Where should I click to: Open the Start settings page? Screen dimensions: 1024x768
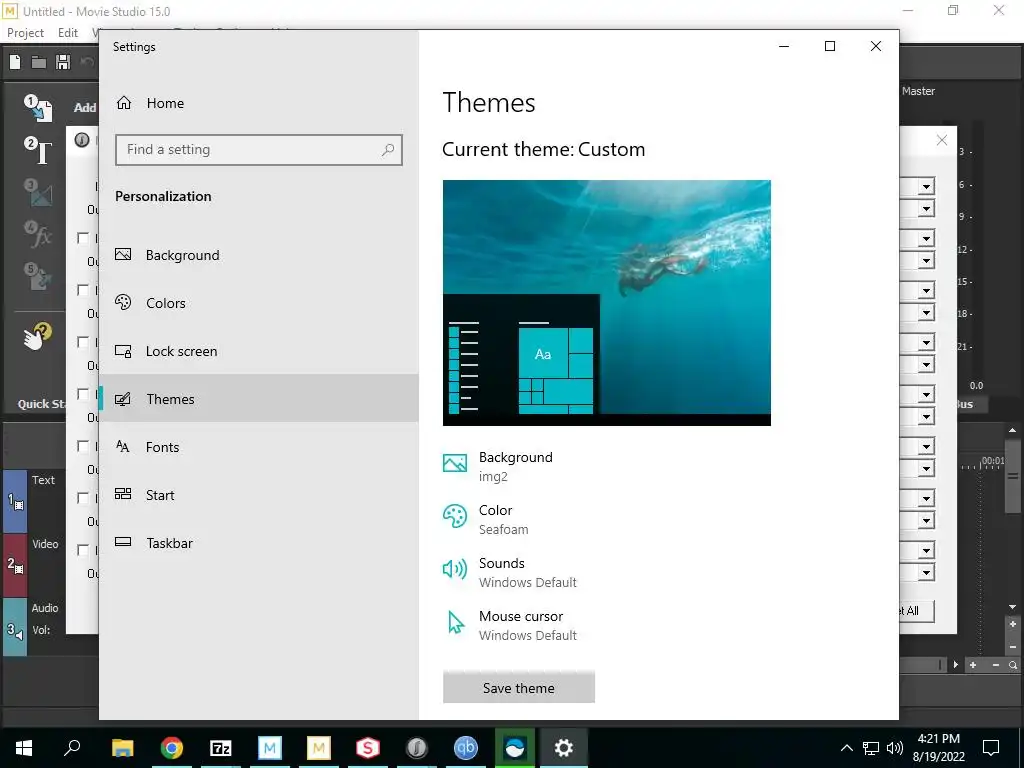(259, 495)
